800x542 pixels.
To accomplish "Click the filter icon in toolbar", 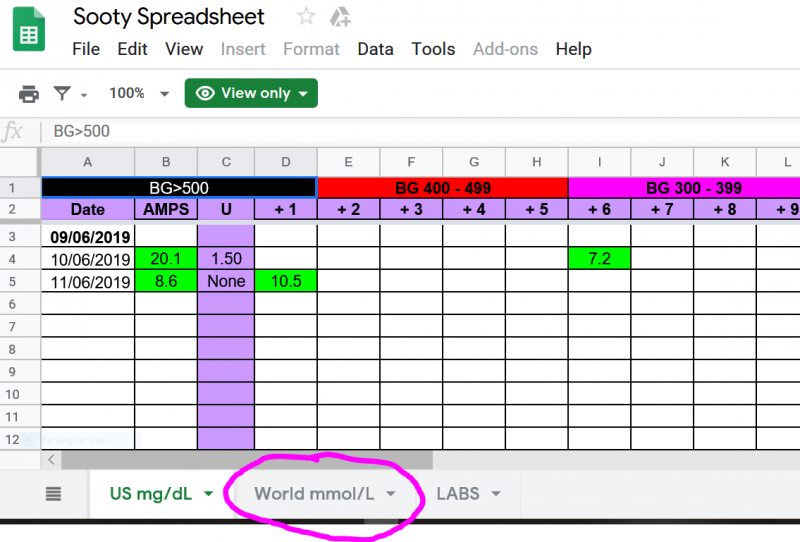I will (62, 93).
